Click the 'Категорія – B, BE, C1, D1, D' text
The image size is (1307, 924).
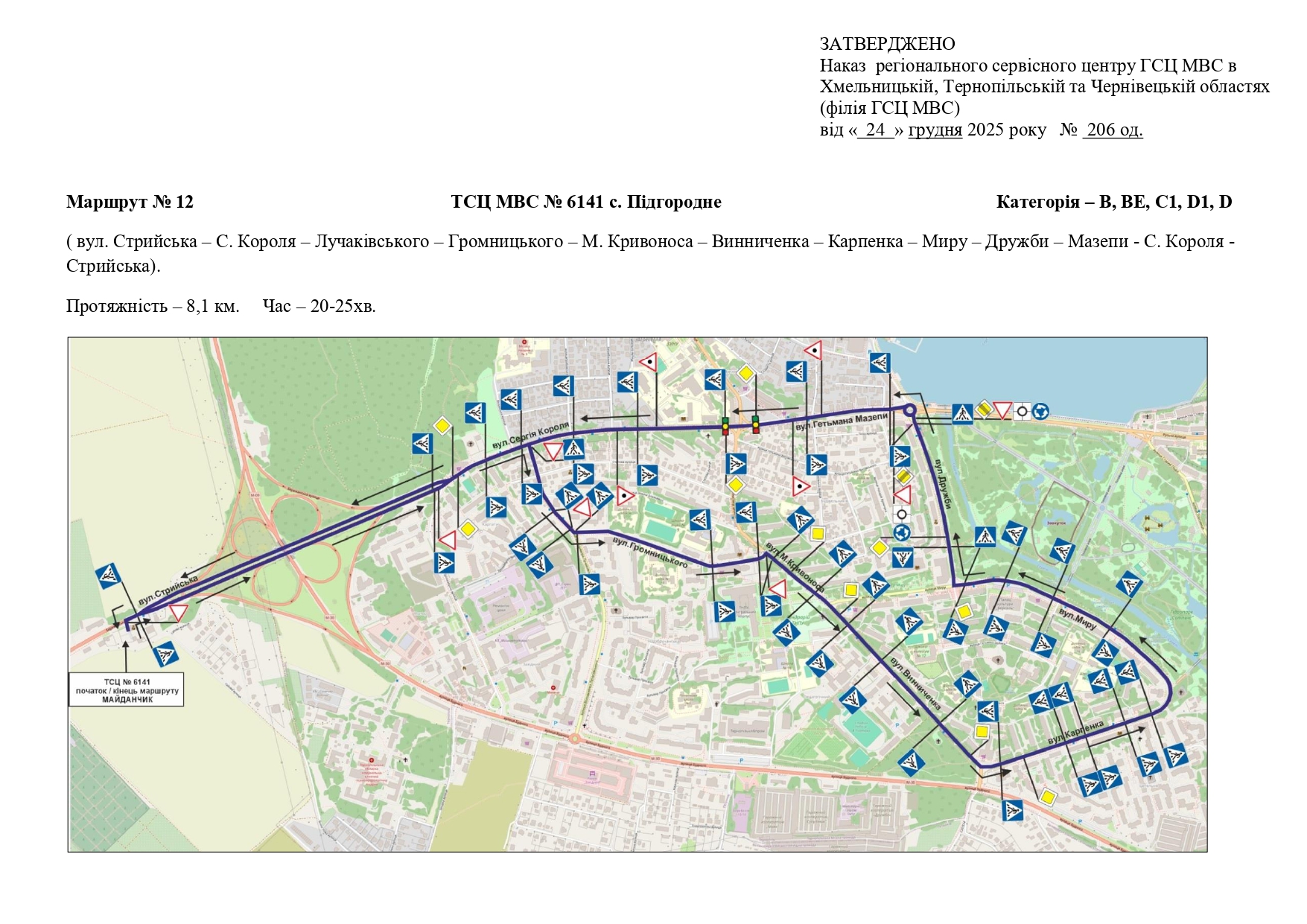click(x=1113, y=202)
